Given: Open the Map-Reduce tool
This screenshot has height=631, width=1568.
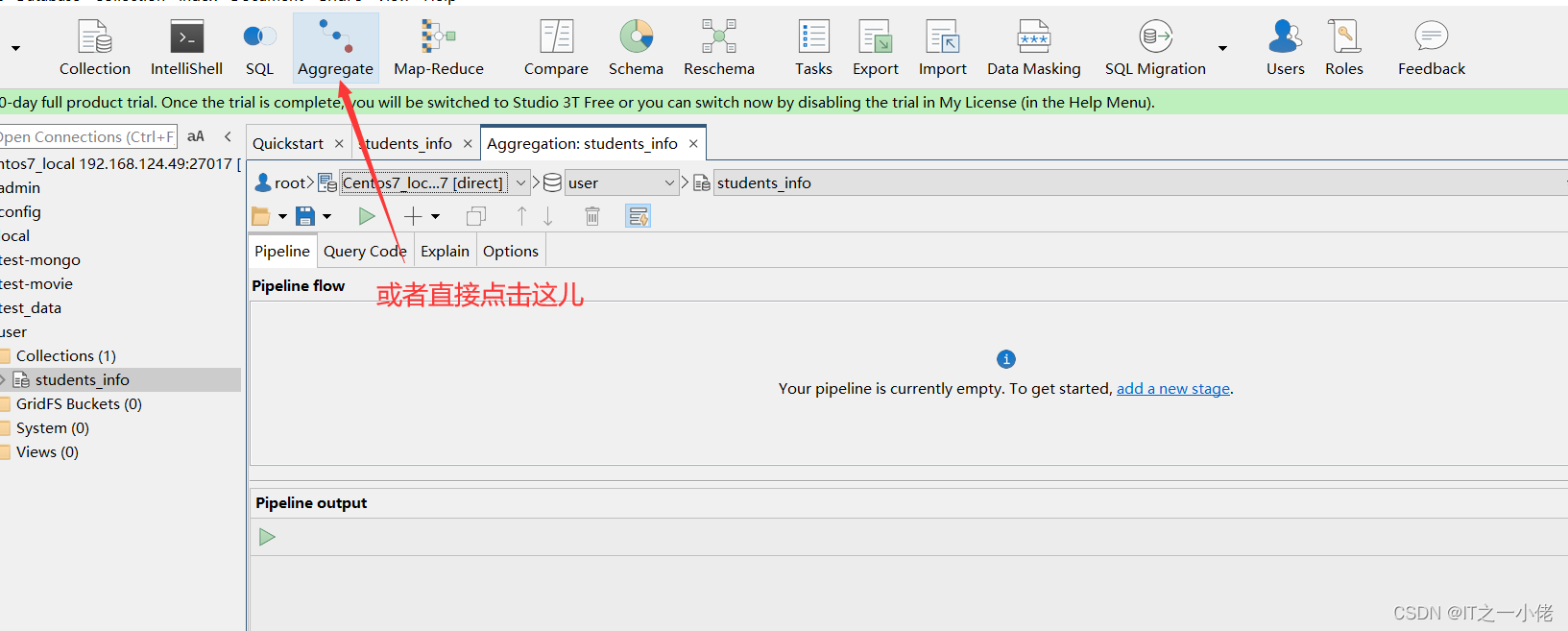Looking at the screenshot, I should (439, 48).
